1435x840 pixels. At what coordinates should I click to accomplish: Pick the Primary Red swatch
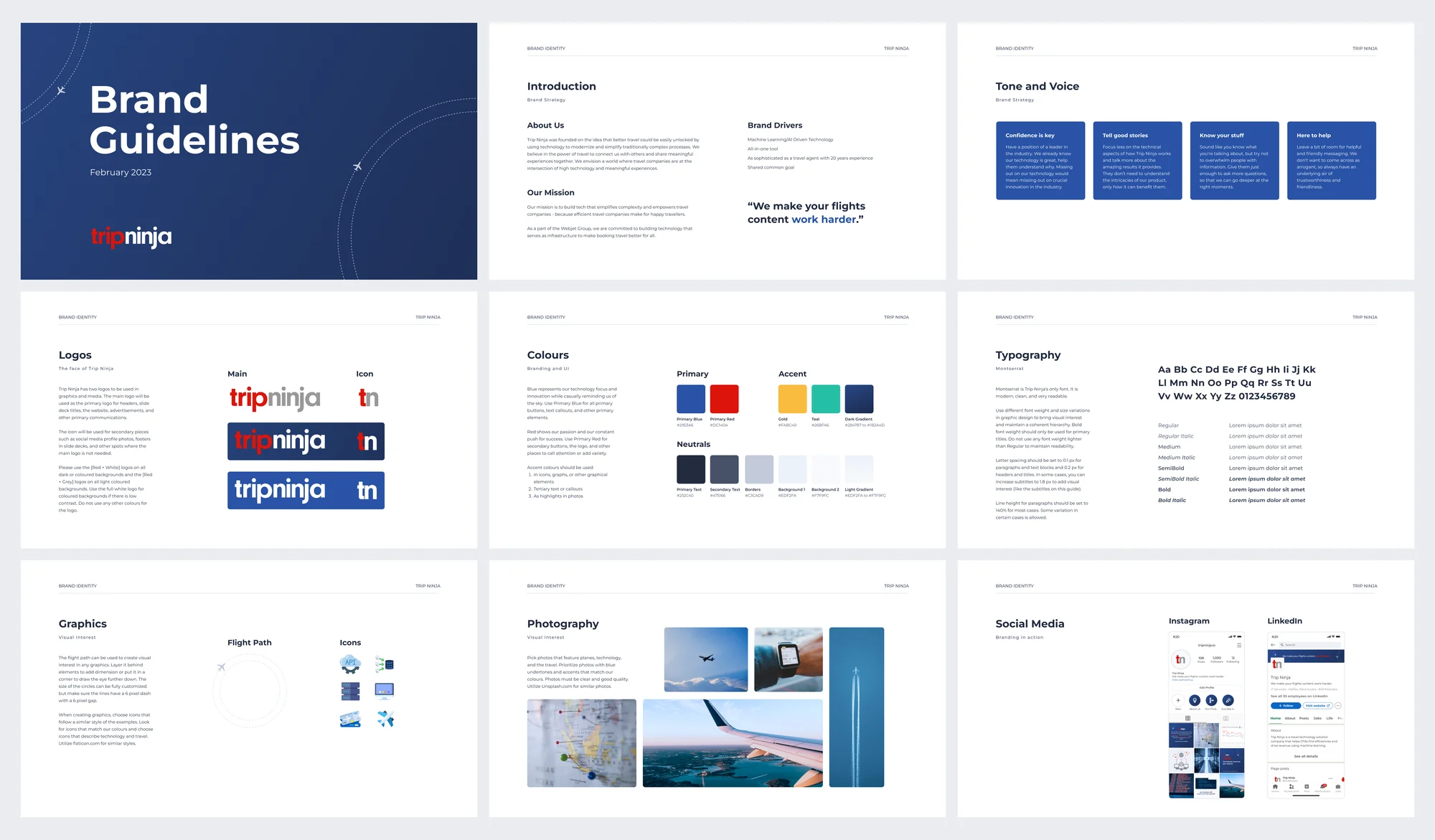tap(724, 399)
